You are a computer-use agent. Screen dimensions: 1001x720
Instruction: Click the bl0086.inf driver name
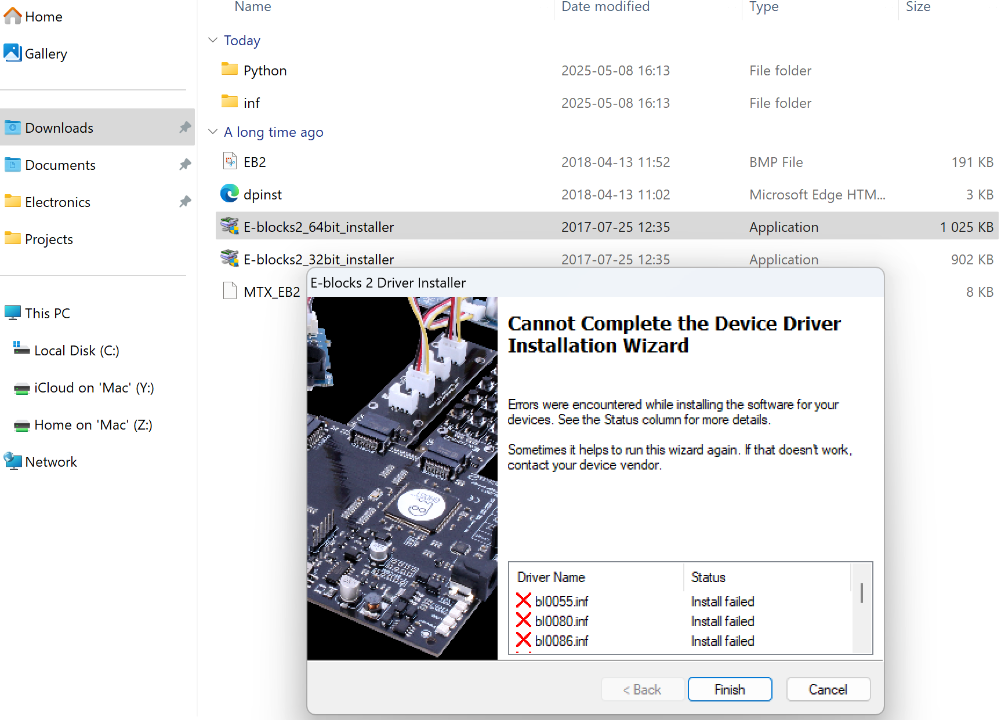coord(562,641)
